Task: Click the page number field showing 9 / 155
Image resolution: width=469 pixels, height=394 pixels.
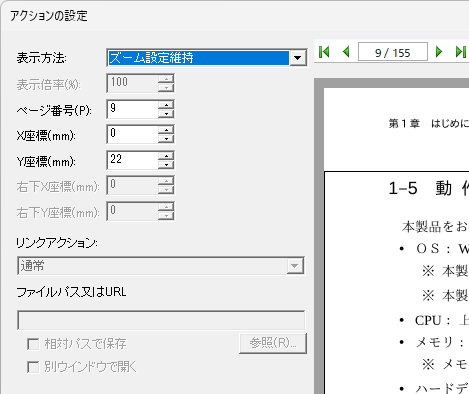Action: tap(393, 52)
